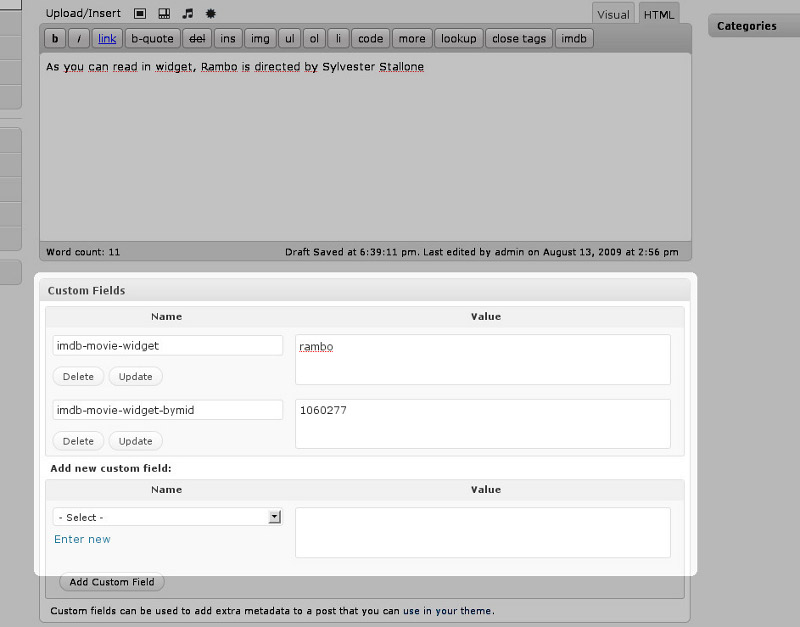This screenshot has height=627, width=800.
Task: Click the italic 'i' quicktag button
Action: [x=79, y=39]
